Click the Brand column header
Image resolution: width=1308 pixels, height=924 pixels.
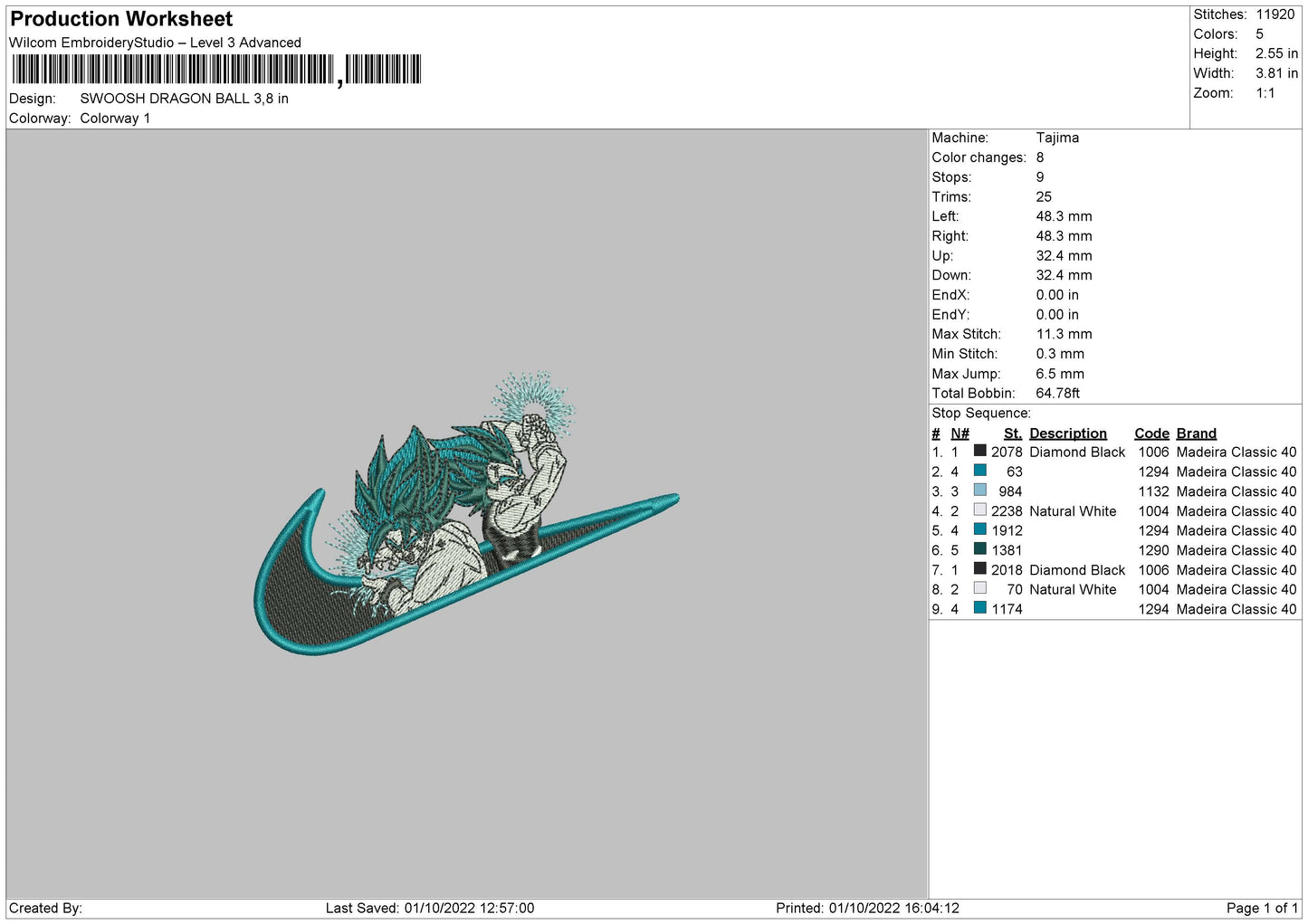tap(1196, 433)
